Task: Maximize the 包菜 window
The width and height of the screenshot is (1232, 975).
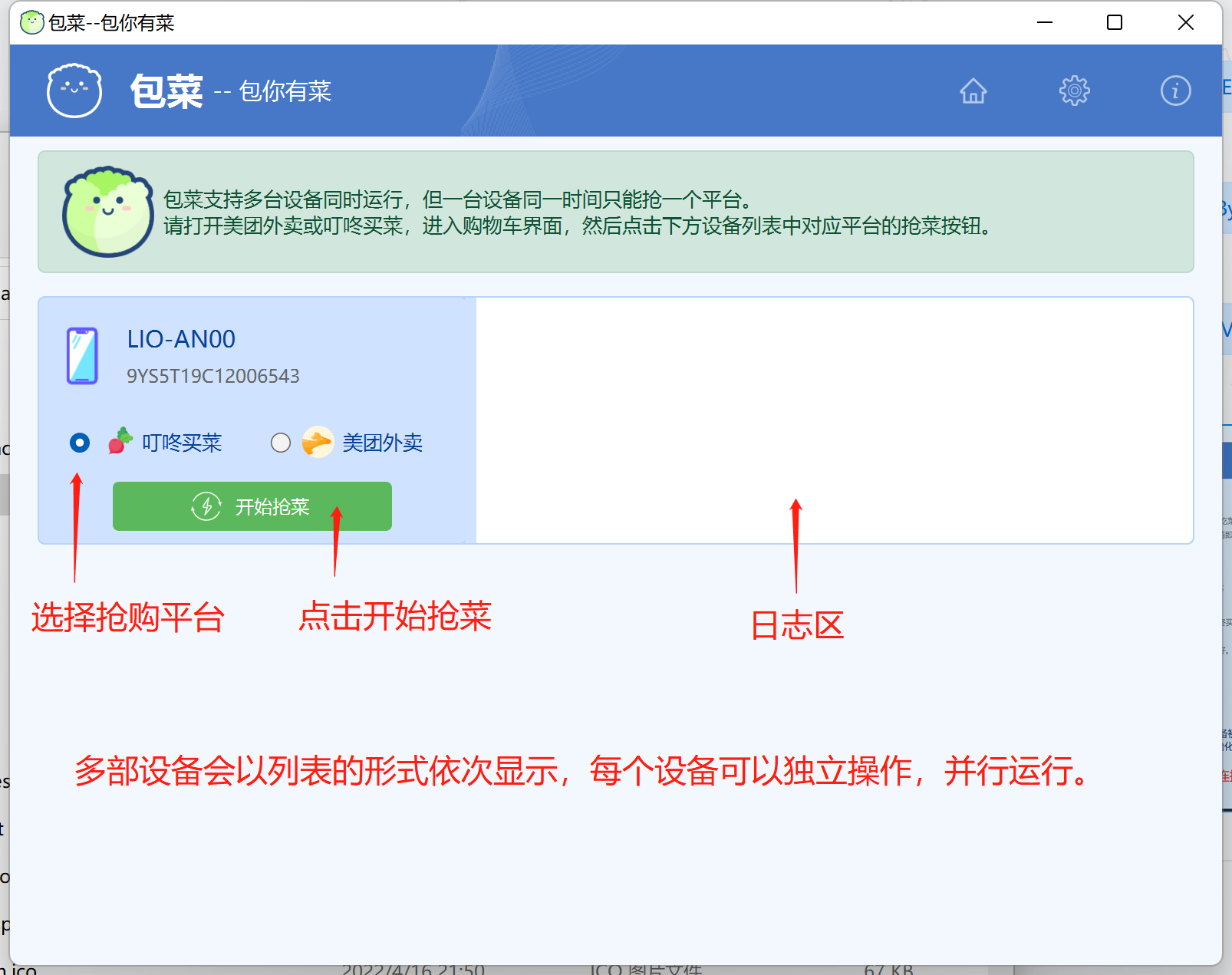Action: [1115, 22]
